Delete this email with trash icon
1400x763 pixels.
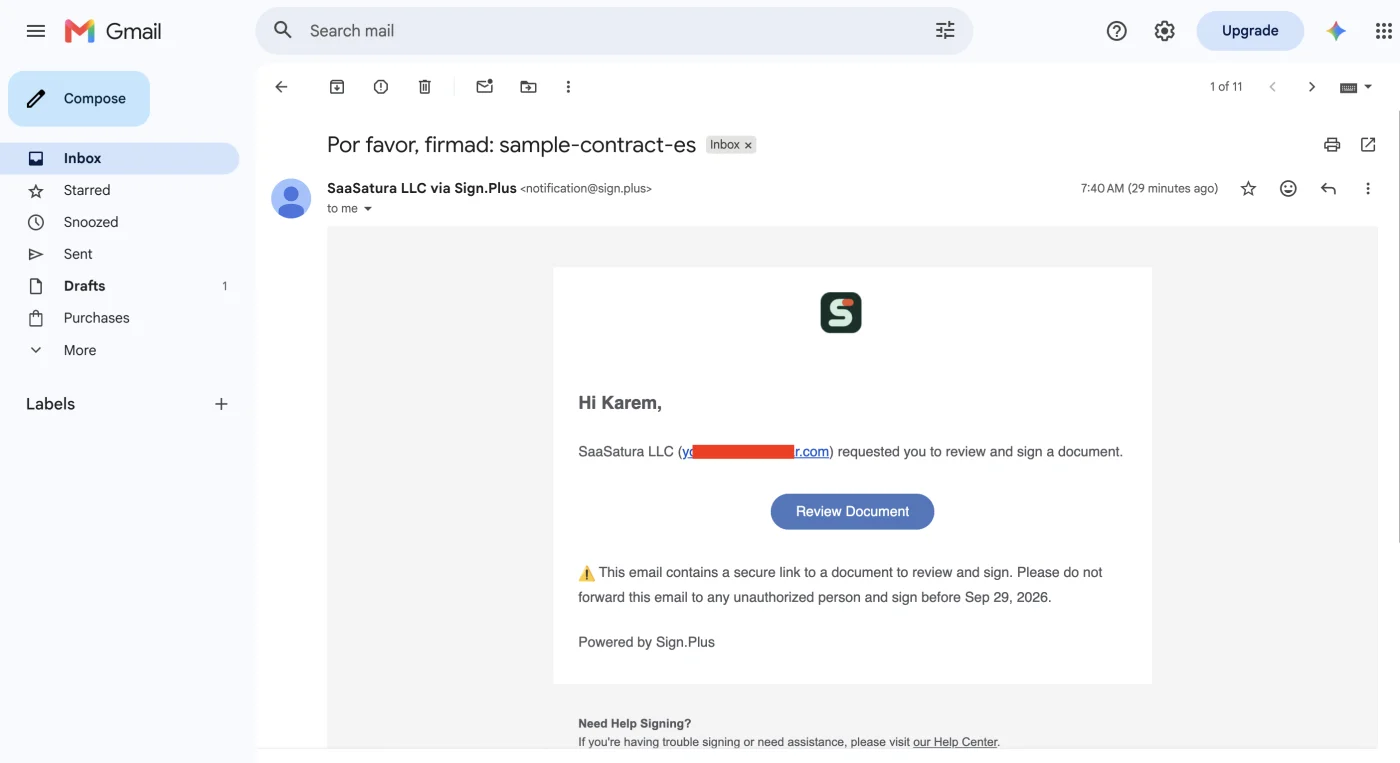[x=425, y=87]
